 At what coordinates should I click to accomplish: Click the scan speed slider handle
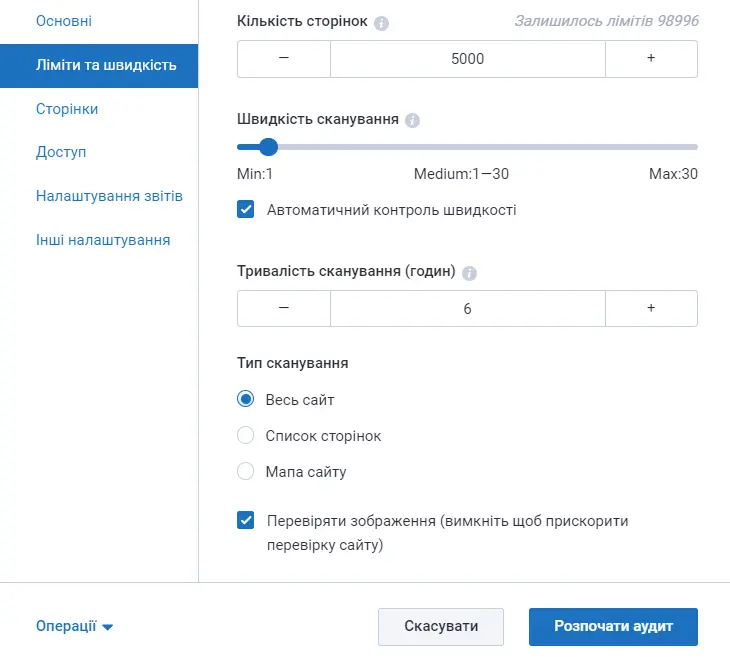click(268, 147)
